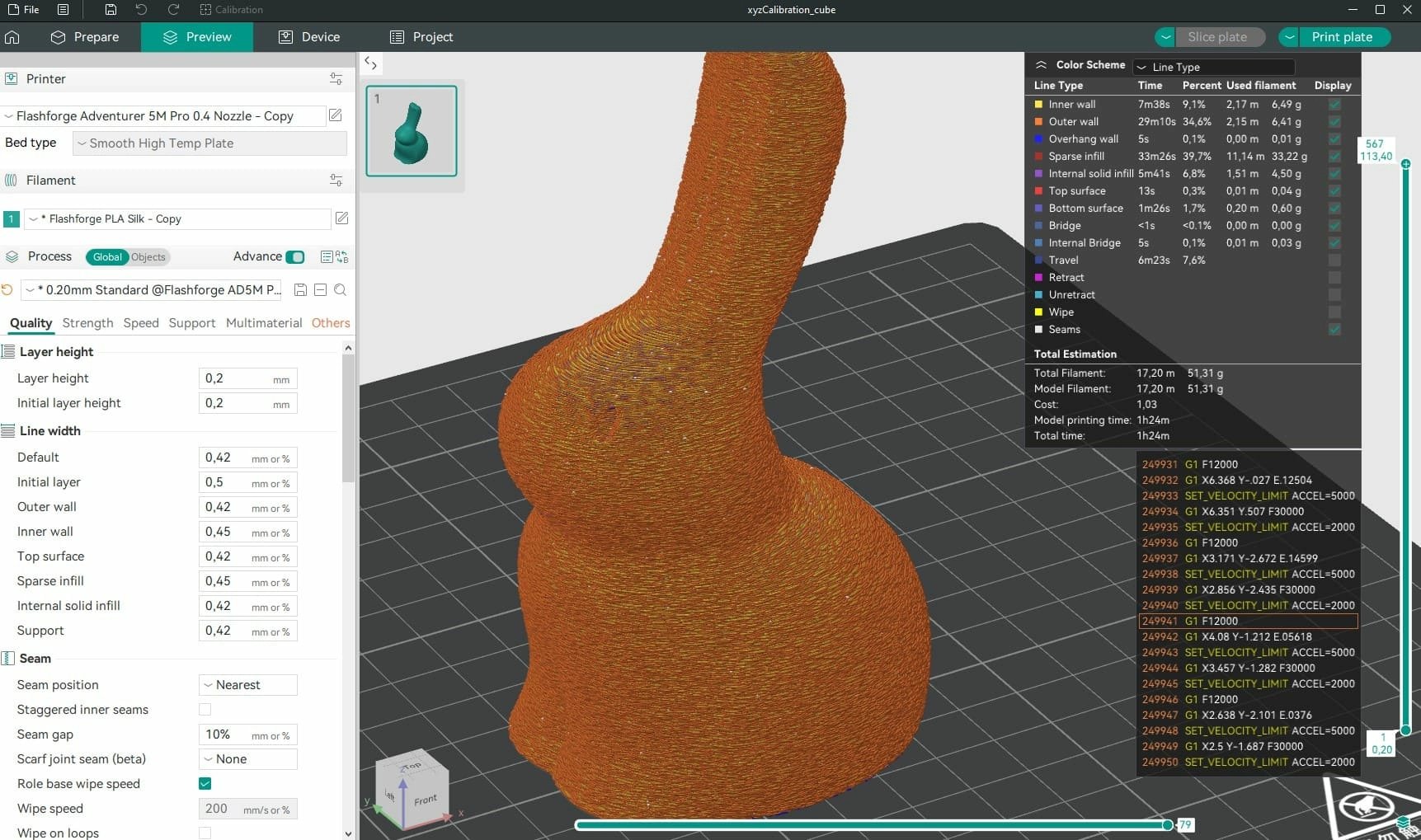Screen dimensions: 1421x840
Task: Search process settings with magnifier icon
Action: (x=340, y=290)
